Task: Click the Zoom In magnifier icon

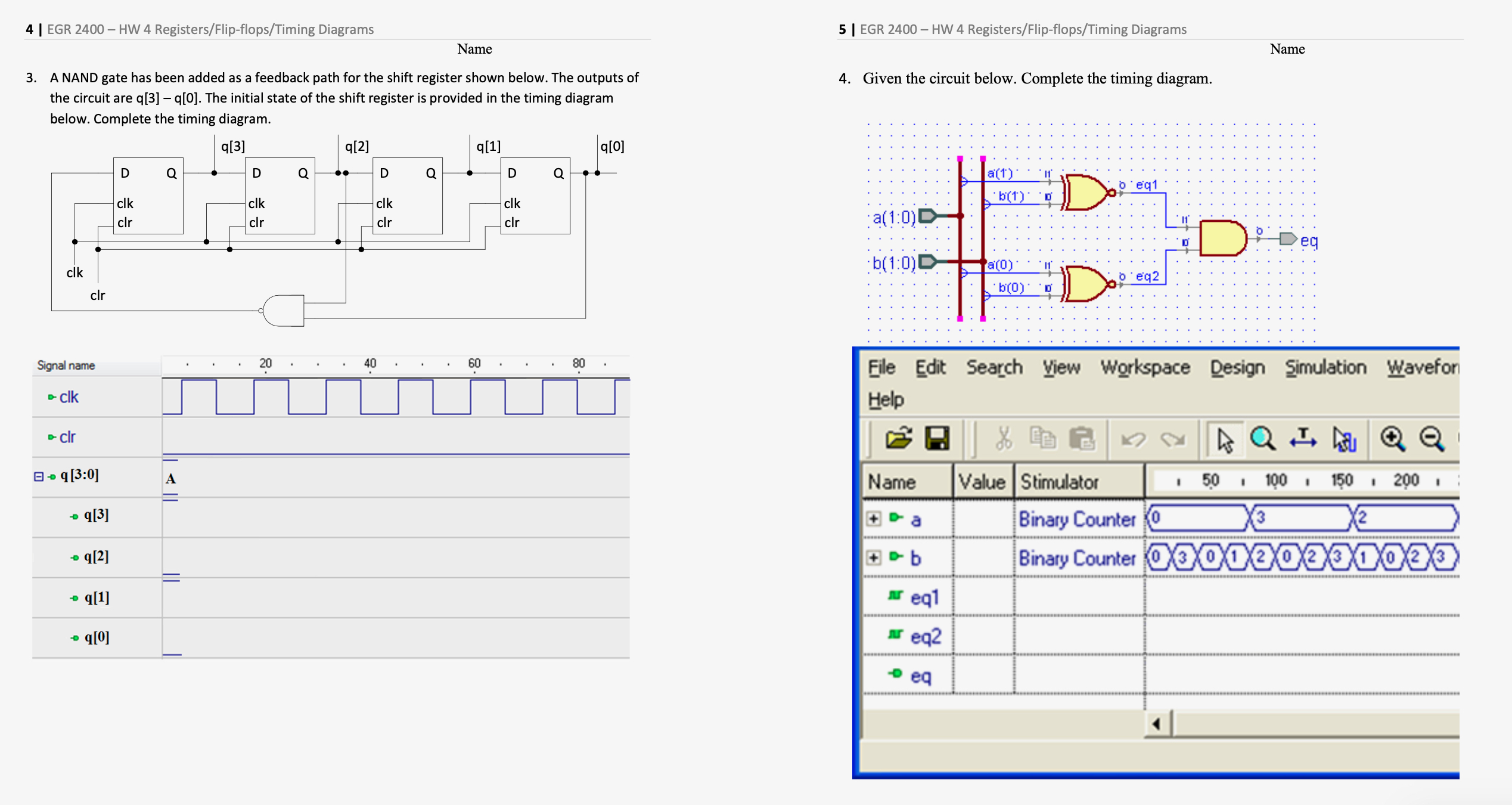Action: point(1393,439)
